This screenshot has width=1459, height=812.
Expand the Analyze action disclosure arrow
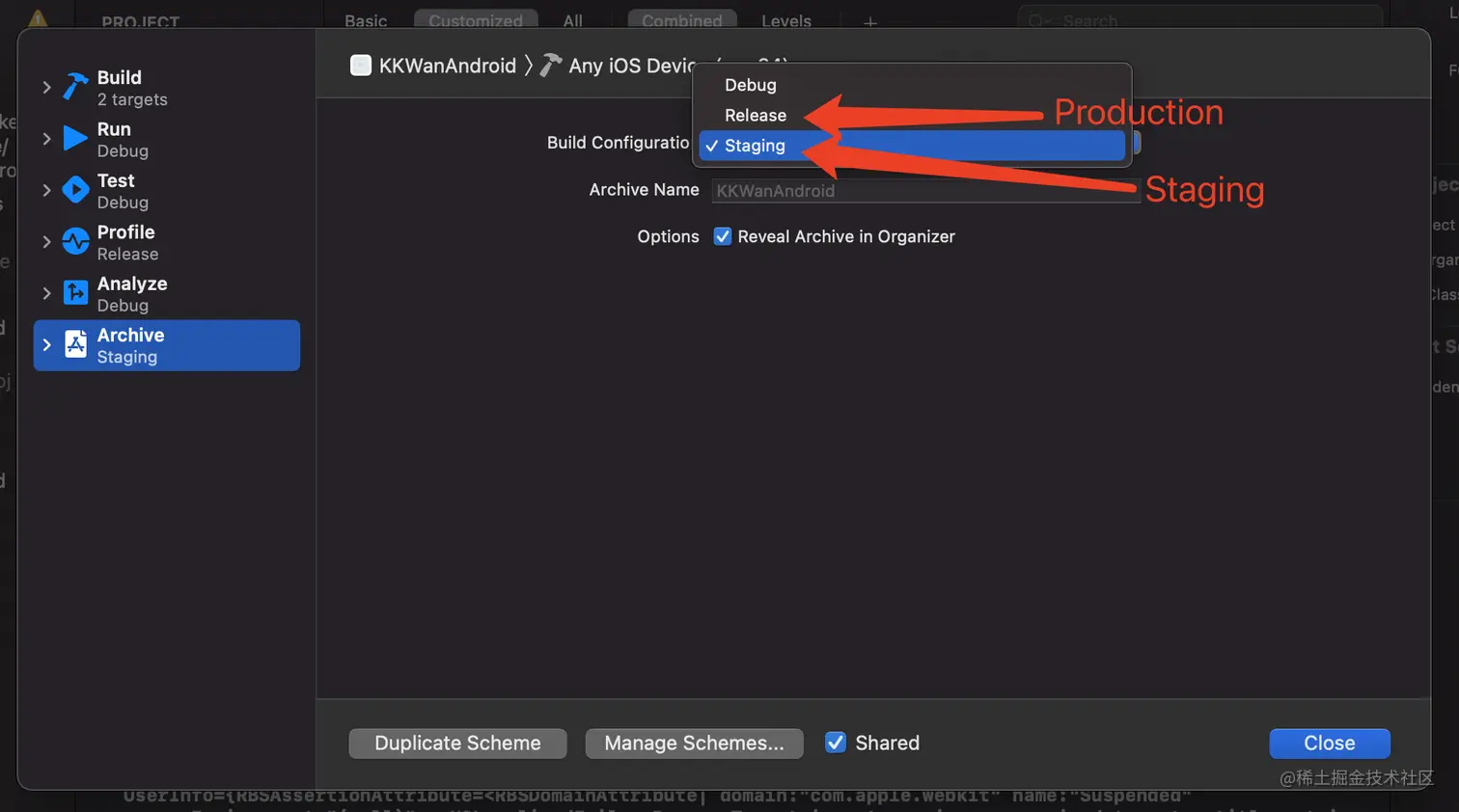click(x=46, y=293)
